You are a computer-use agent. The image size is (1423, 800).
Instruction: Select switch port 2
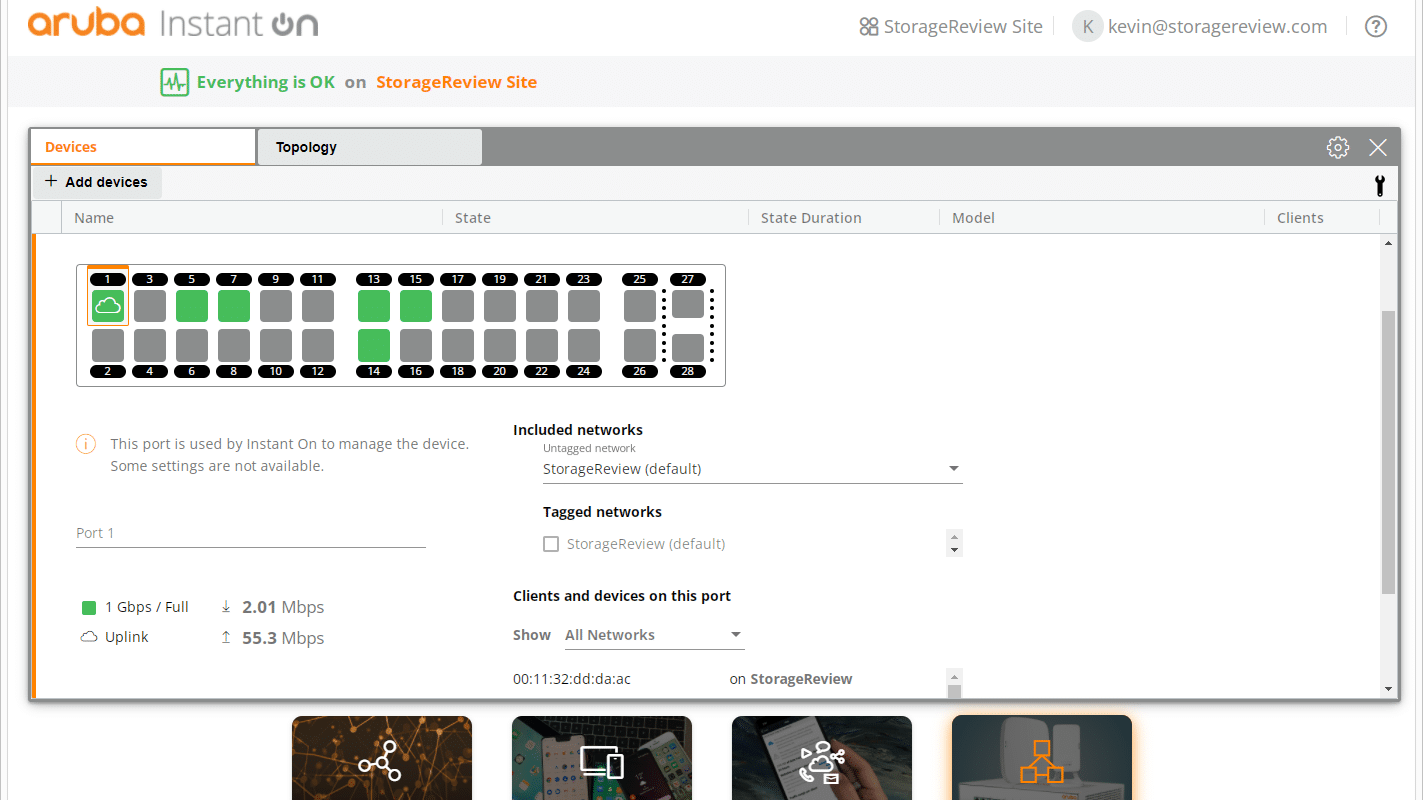point(108,345)
